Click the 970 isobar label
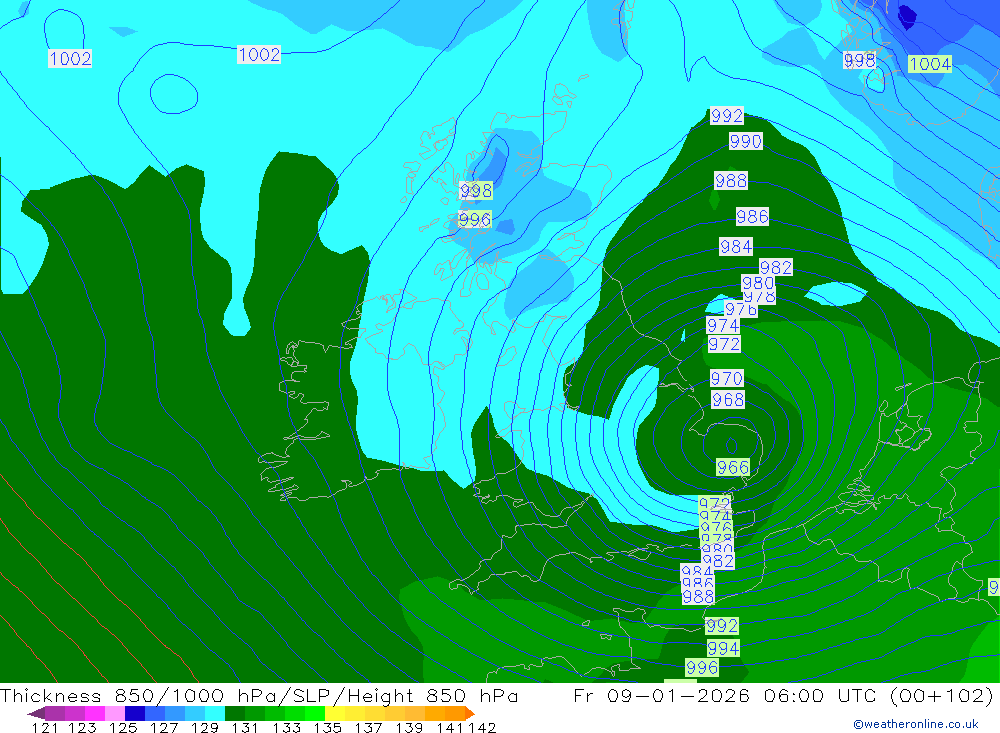This screenshot has width=1000, height=733. pos(727,378)
